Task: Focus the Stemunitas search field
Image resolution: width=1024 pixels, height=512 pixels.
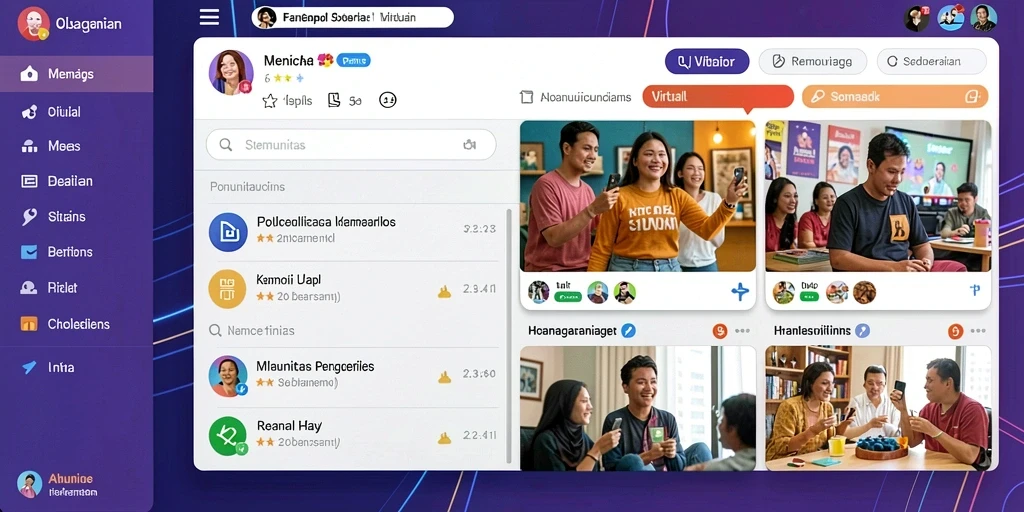Action: point(351,145)
